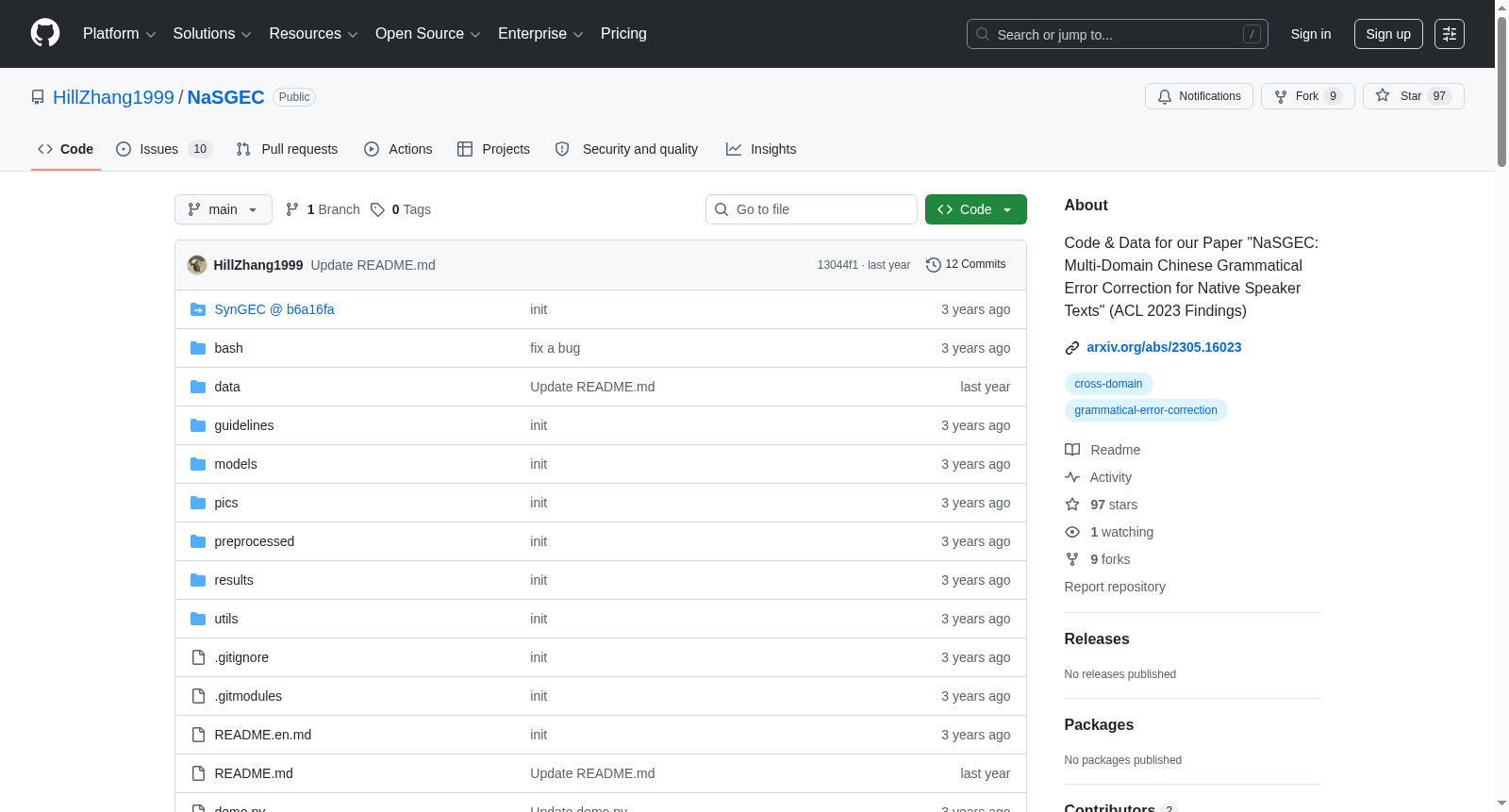The image size is (1509, 812).
Task: Open the cross-domain topic tag
Action: coord(1108,384)
